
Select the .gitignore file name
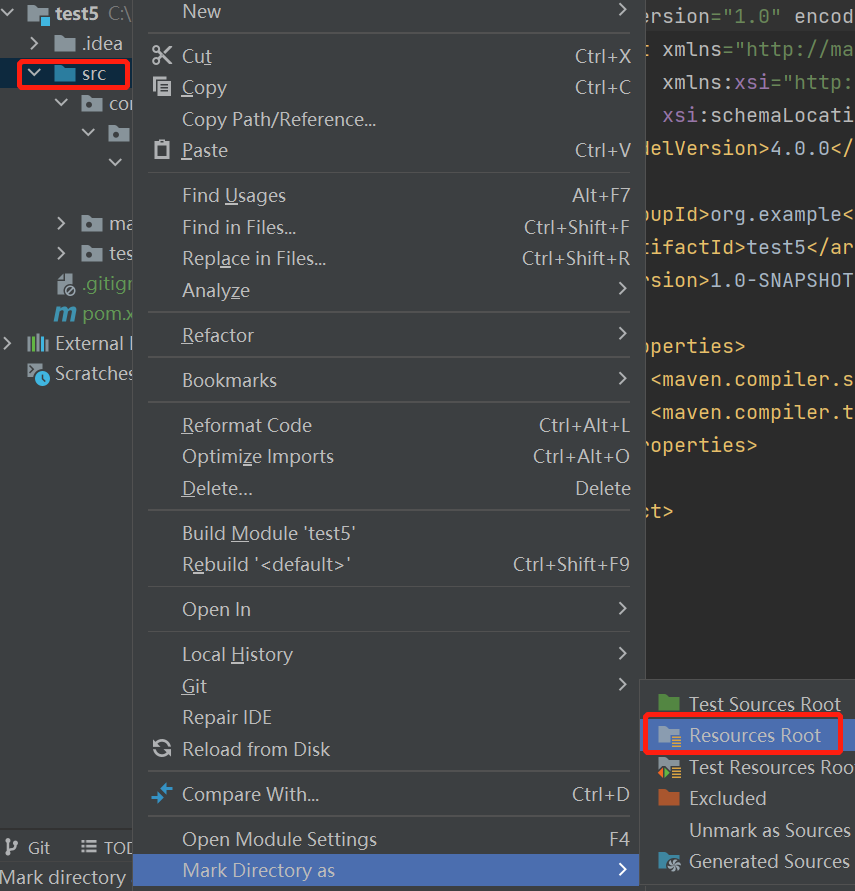tap(107, 283)
